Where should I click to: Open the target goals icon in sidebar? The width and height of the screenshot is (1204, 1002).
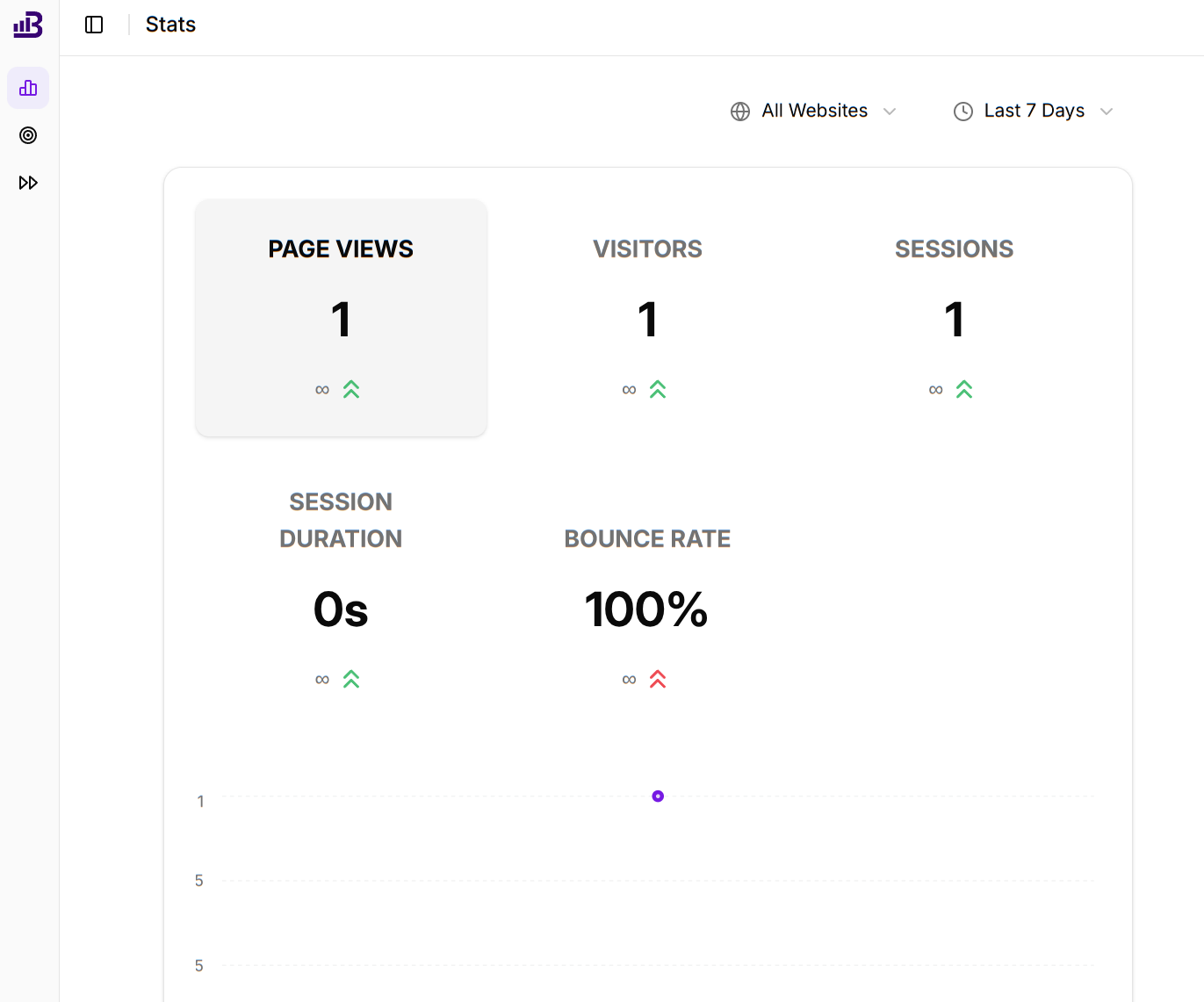(28, 135)
